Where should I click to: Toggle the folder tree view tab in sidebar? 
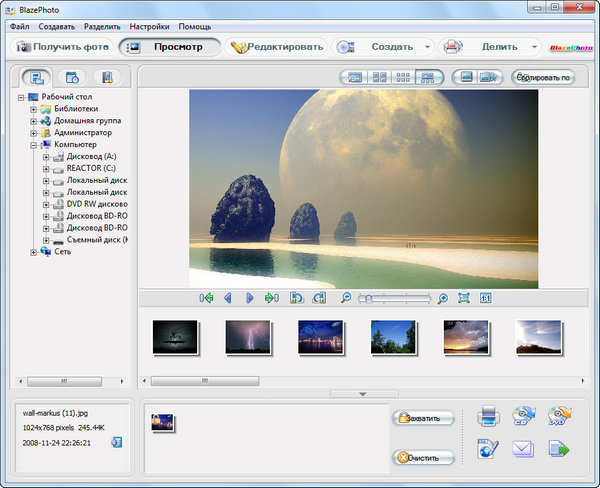37,77
